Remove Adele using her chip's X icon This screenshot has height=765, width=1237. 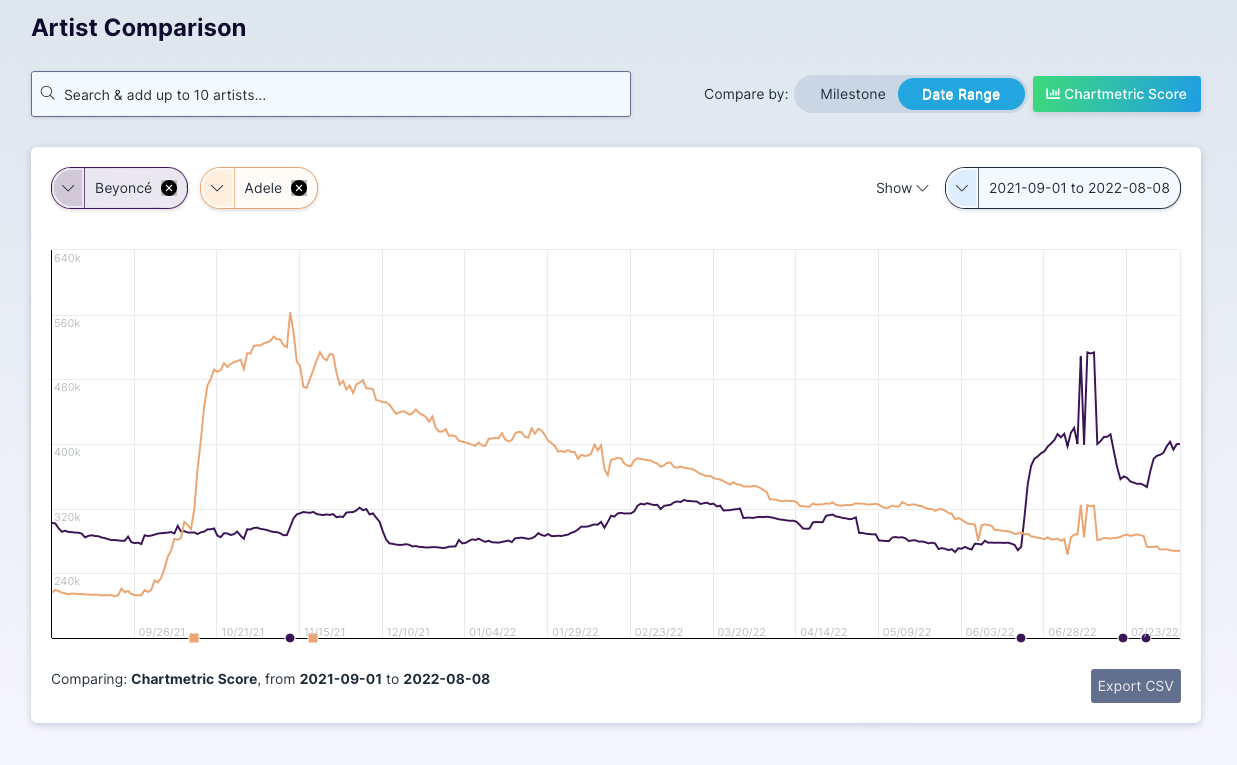(298, 188)
